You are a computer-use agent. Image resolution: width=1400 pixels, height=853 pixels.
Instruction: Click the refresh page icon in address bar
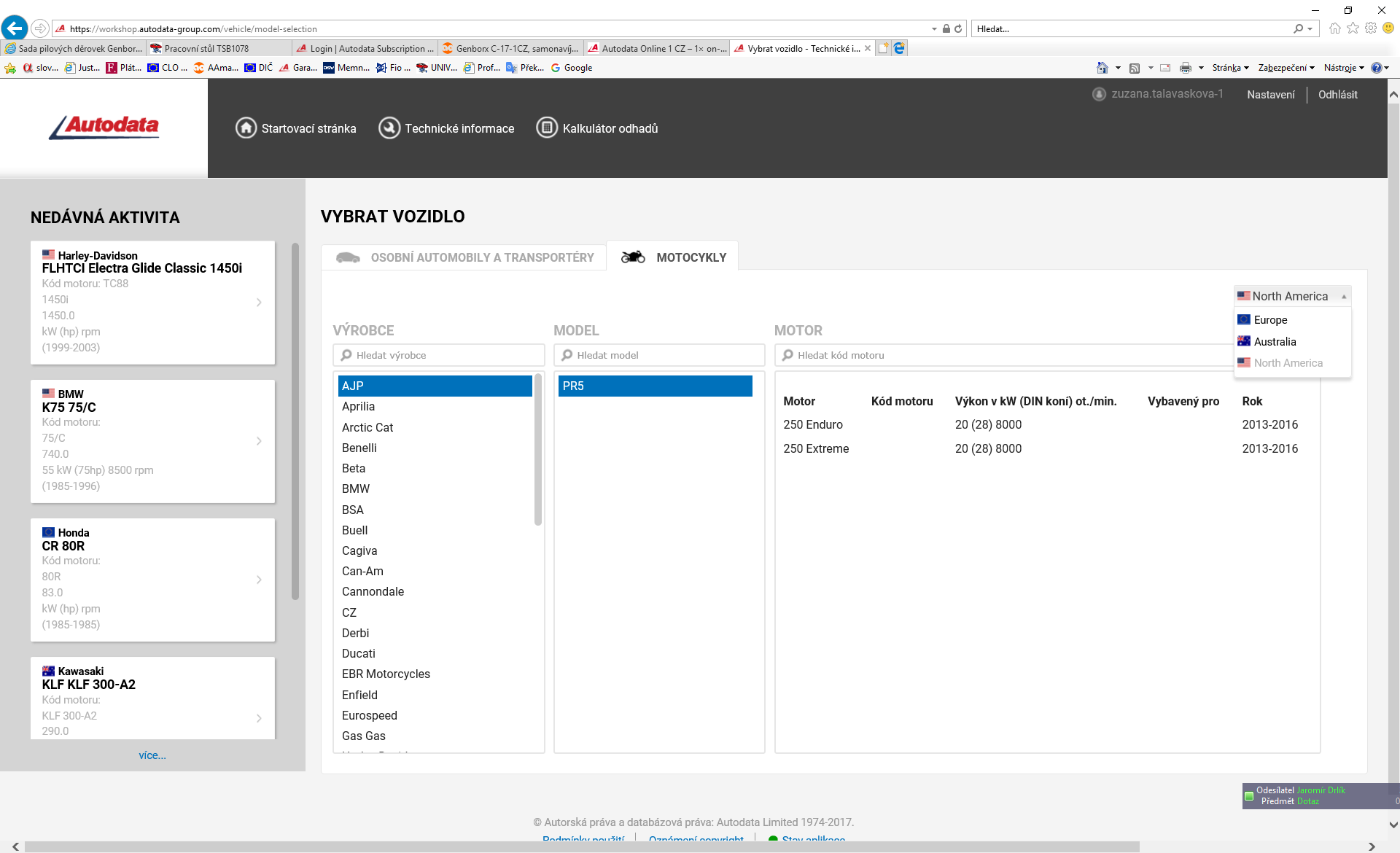coord(958,29)
